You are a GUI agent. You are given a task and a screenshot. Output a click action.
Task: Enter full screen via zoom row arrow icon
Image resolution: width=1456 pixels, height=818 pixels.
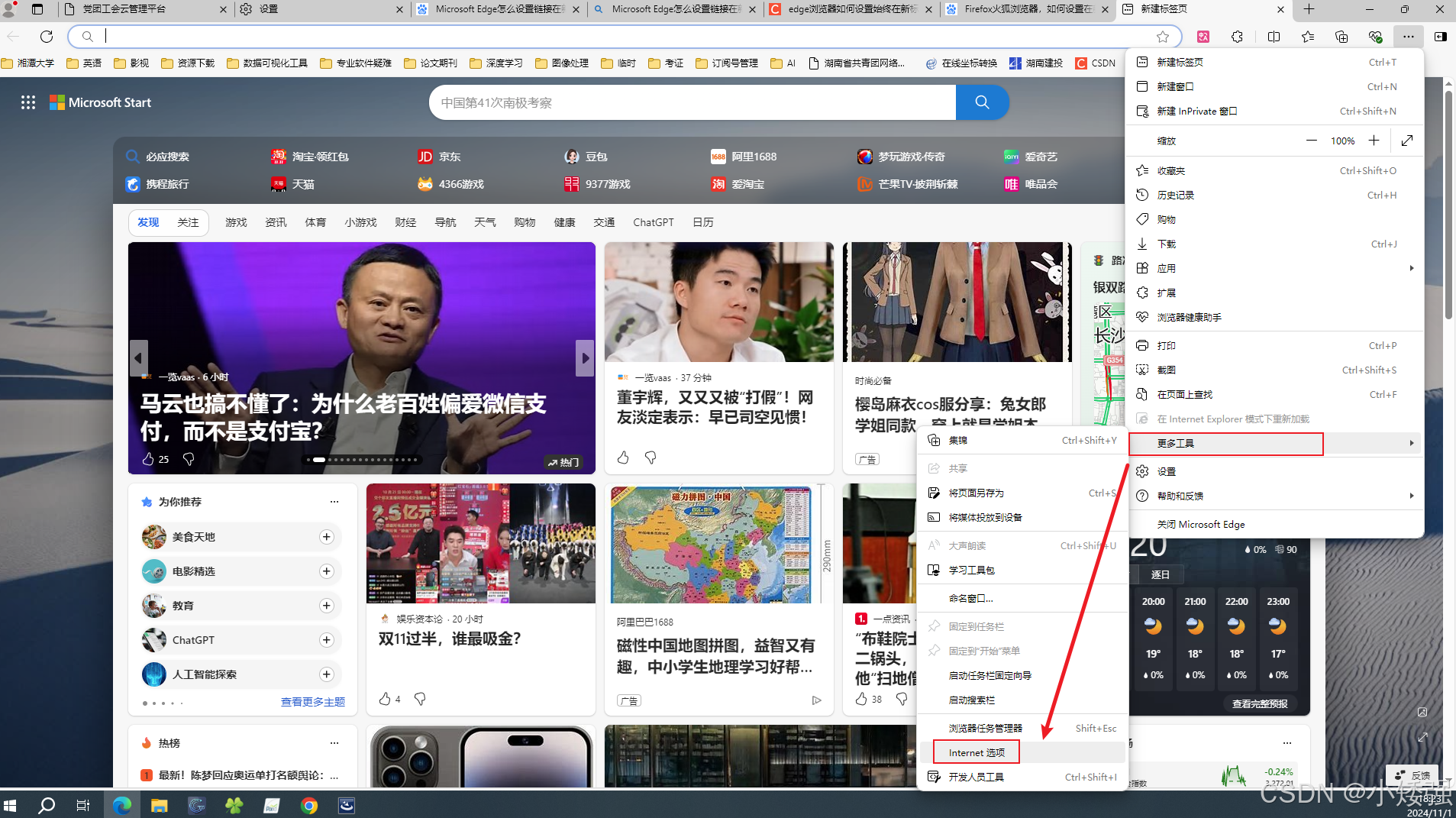pyautogui.click(x=1407, y=141)
